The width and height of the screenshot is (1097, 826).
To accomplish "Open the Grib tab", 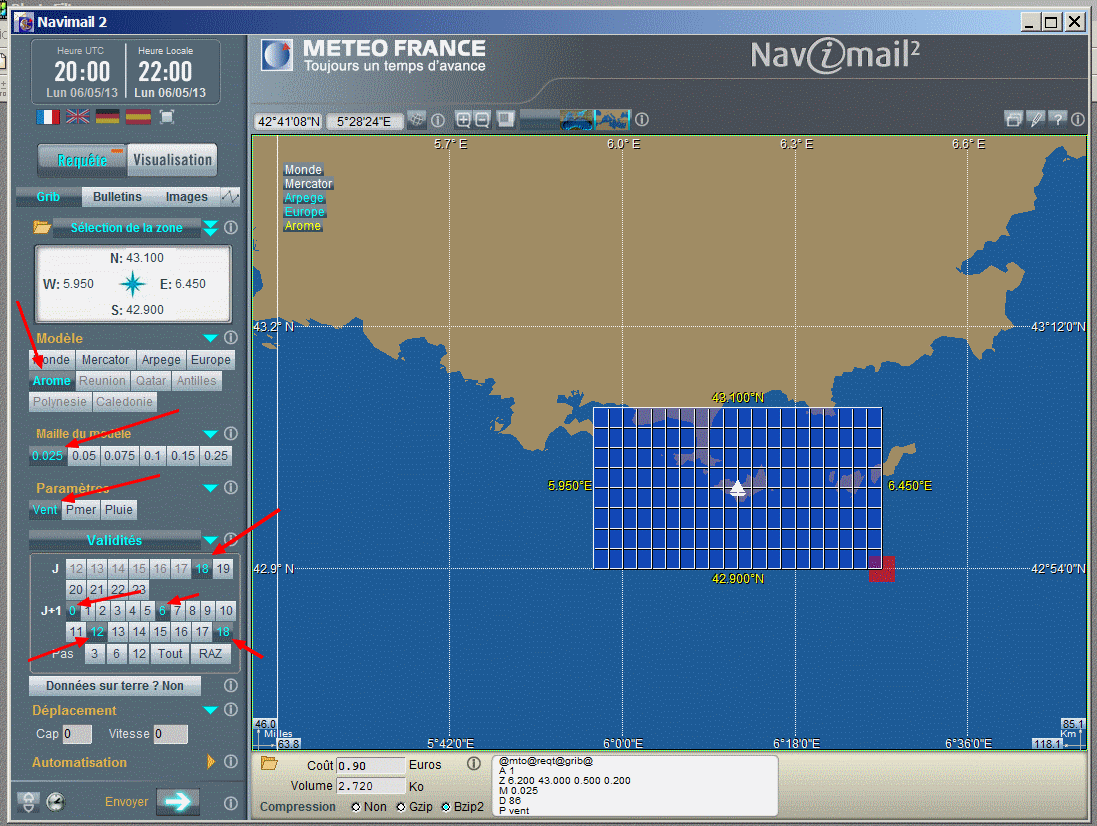I will click(x=48, y=197).
